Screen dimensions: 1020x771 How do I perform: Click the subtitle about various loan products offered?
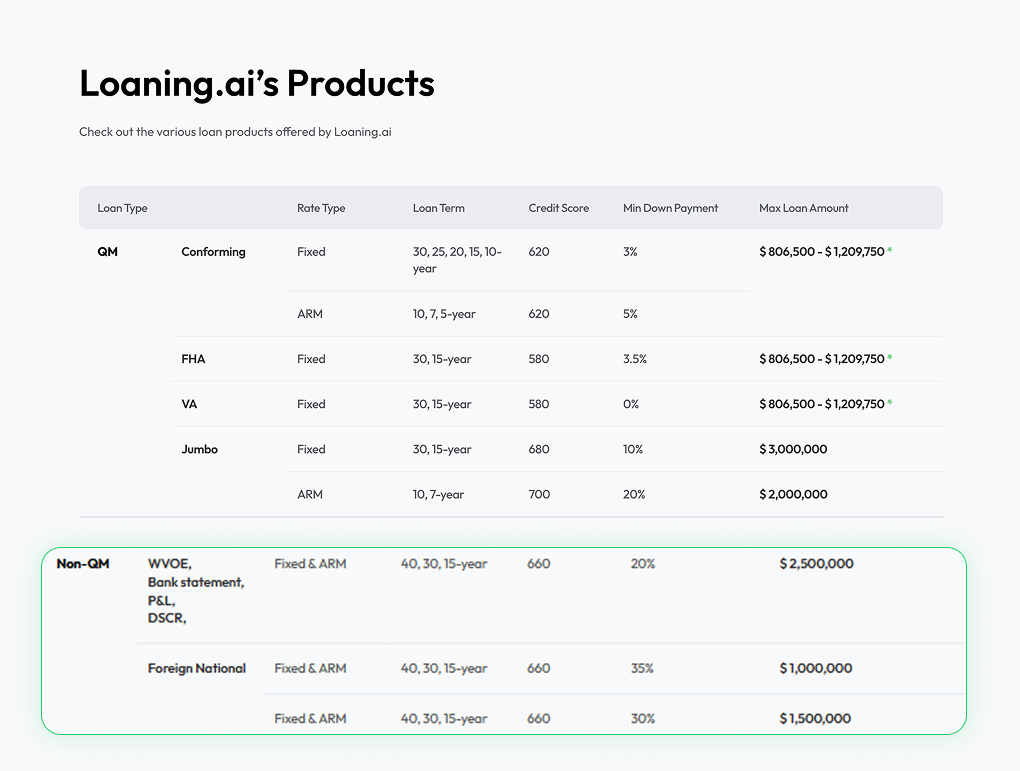click(x=235, y=132)
